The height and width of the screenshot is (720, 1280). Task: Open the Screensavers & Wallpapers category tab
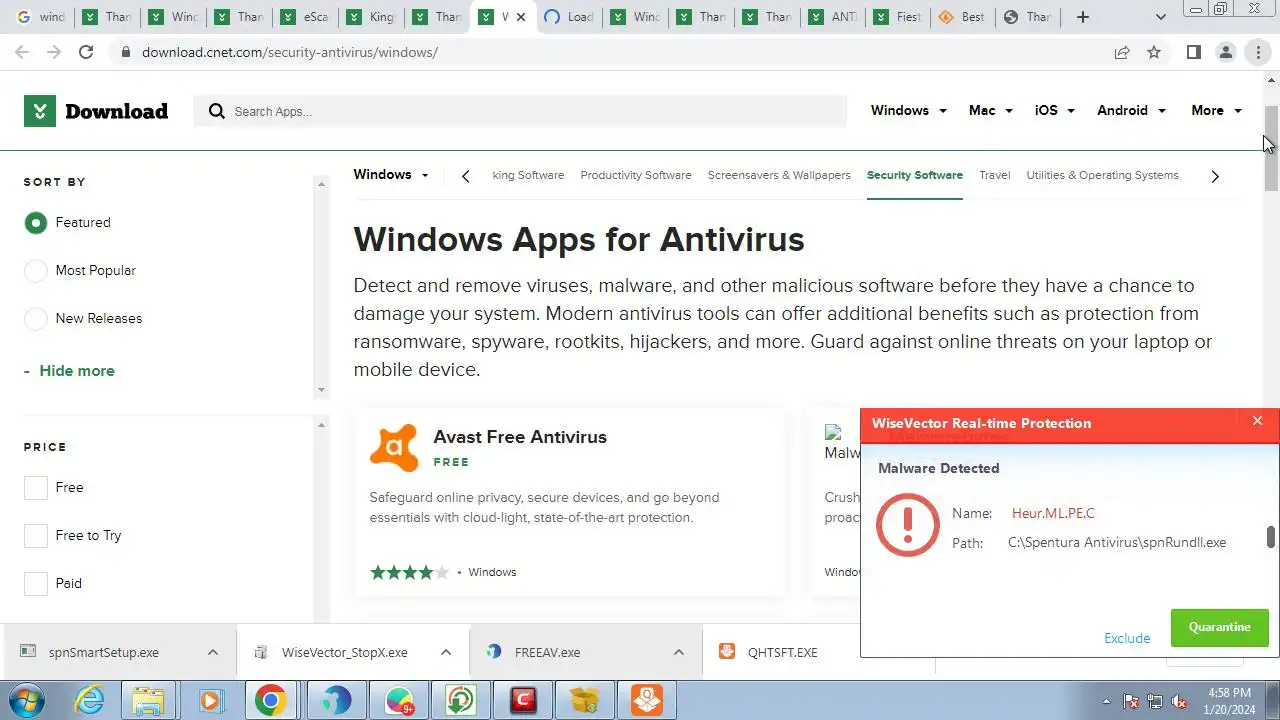coord(779,175)
